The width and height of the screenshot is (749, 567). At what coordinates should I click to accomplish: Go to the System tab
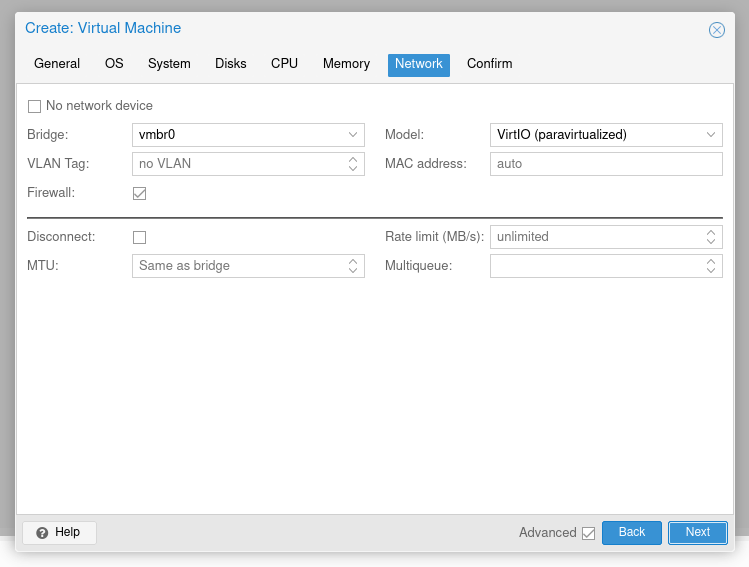pyautogui.click(x=169, y=64)
